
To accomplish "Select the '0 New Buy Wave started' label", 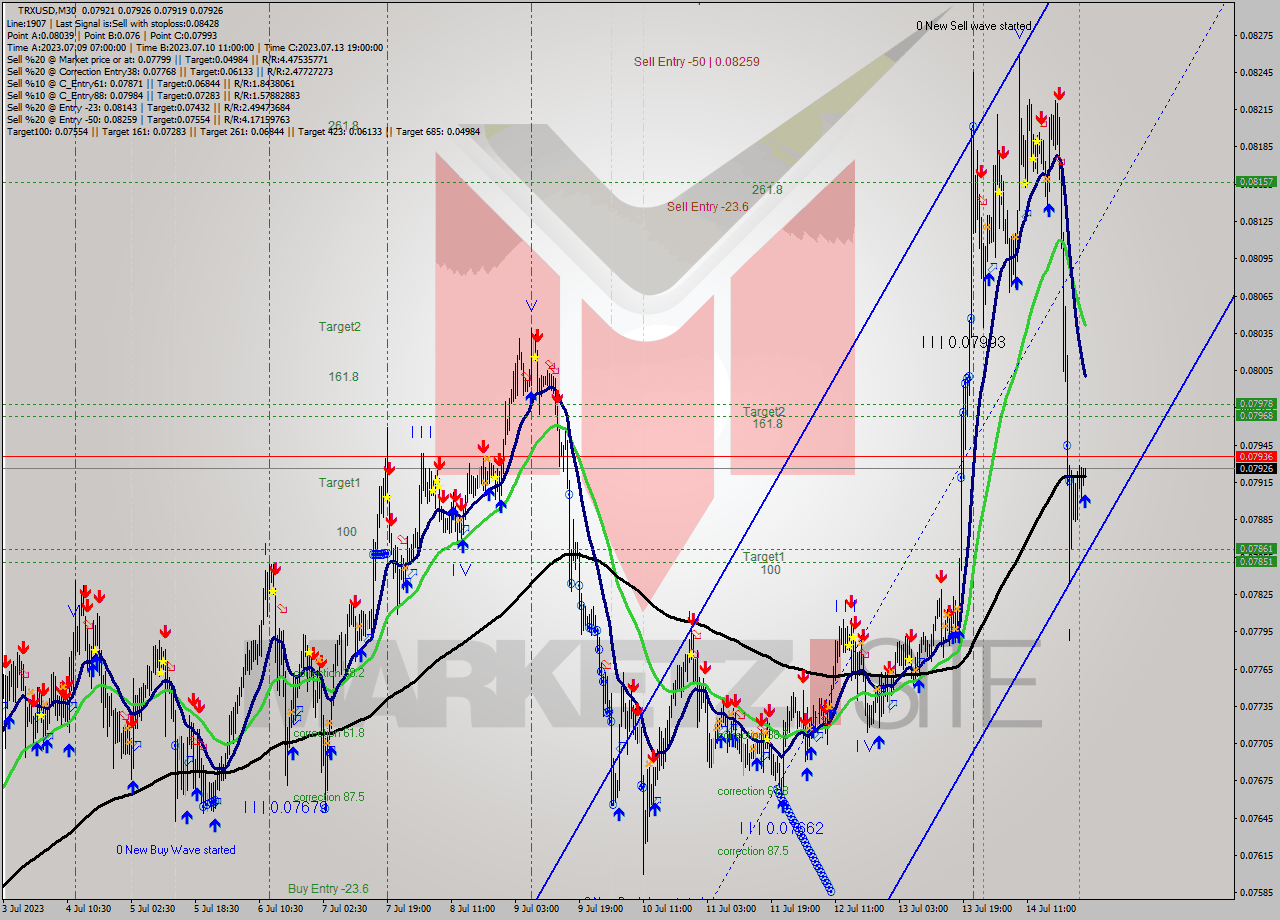I will 176,850.
